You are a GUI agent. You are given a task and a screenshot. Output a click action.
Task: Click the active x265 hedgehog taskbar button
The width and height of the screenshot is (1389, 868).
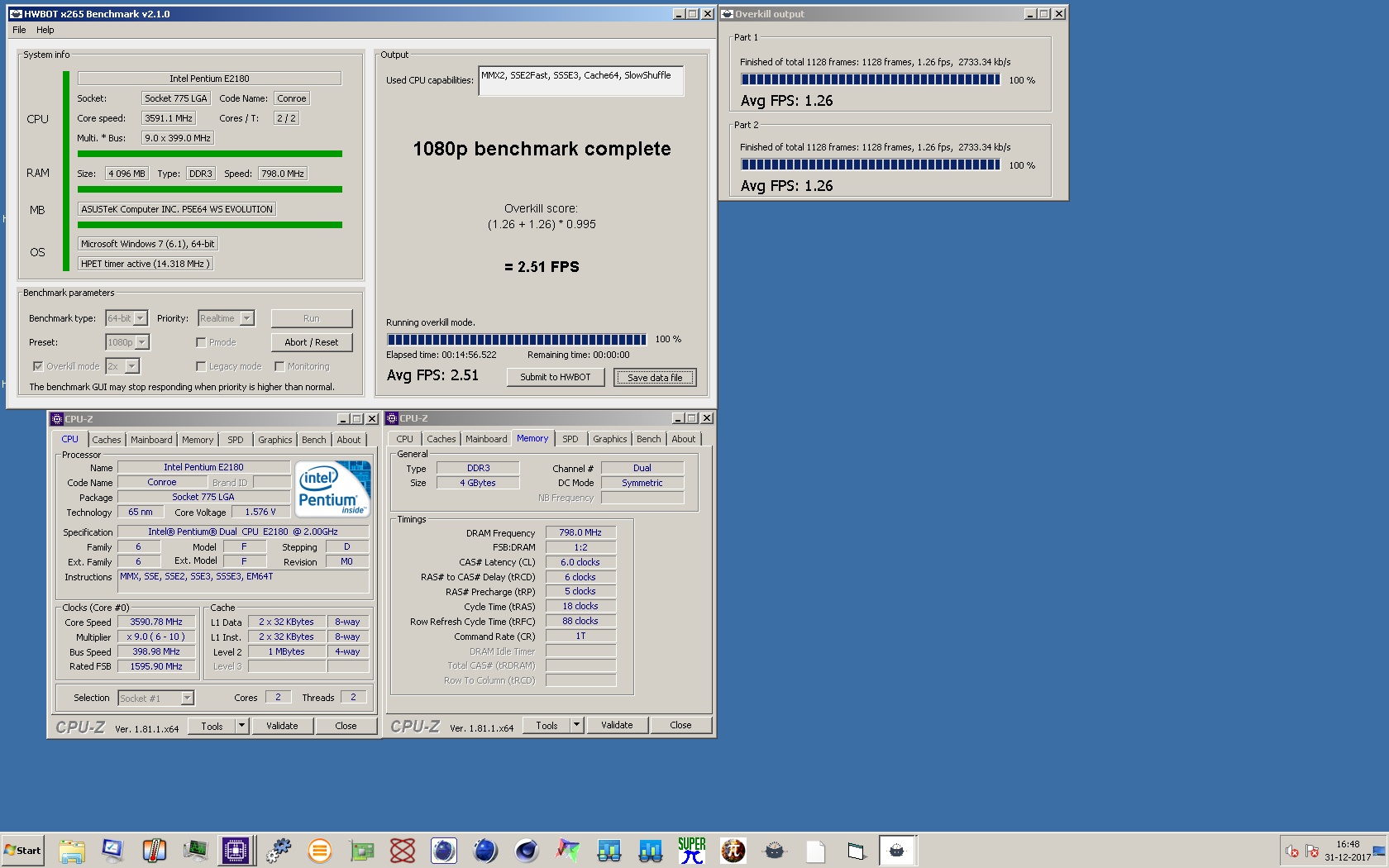[897, 850]
